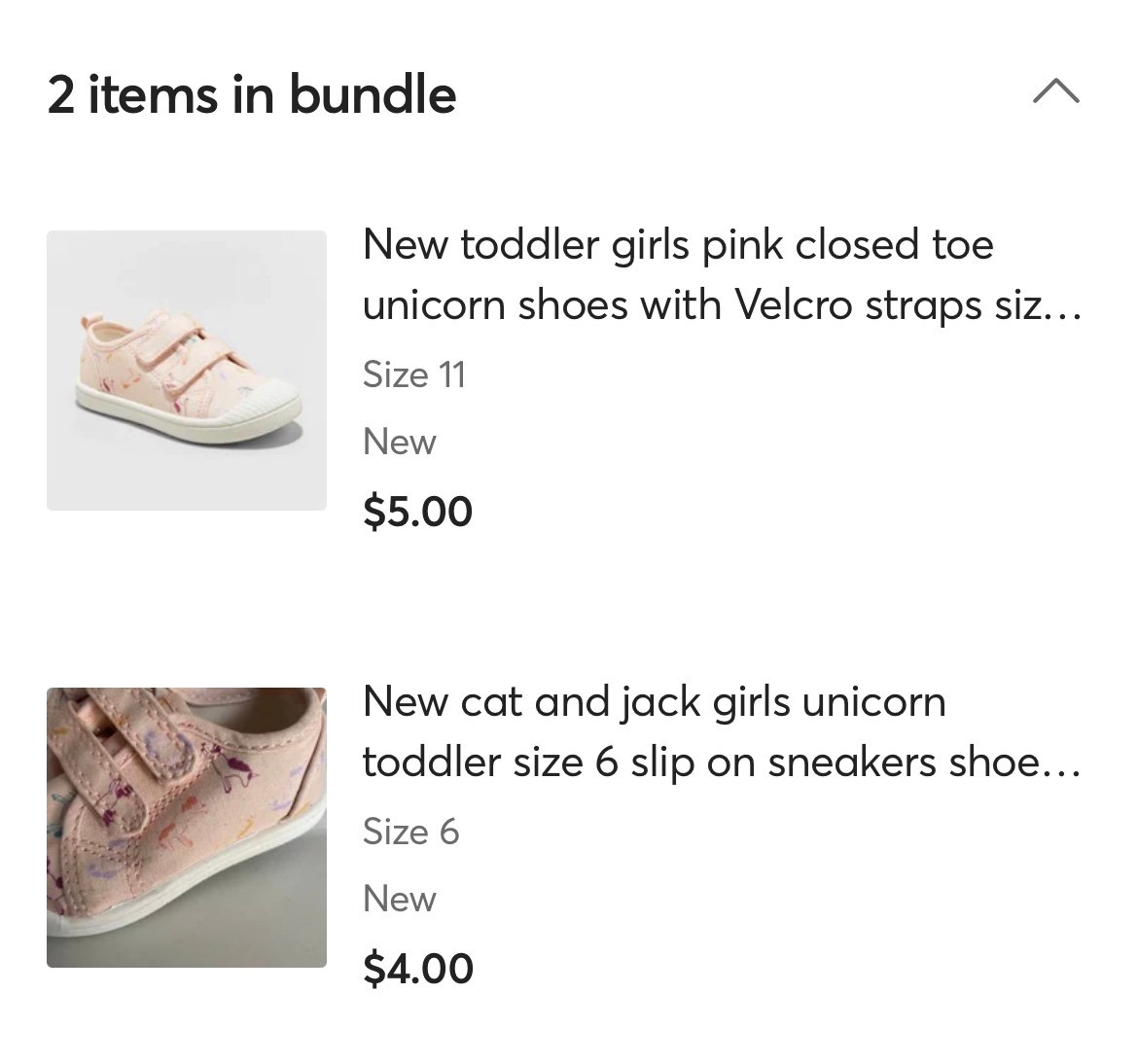
Task: Open the pink unicorn Velcro shoe thumbnail
Action: pyautogui.click(x=187, y=371)
